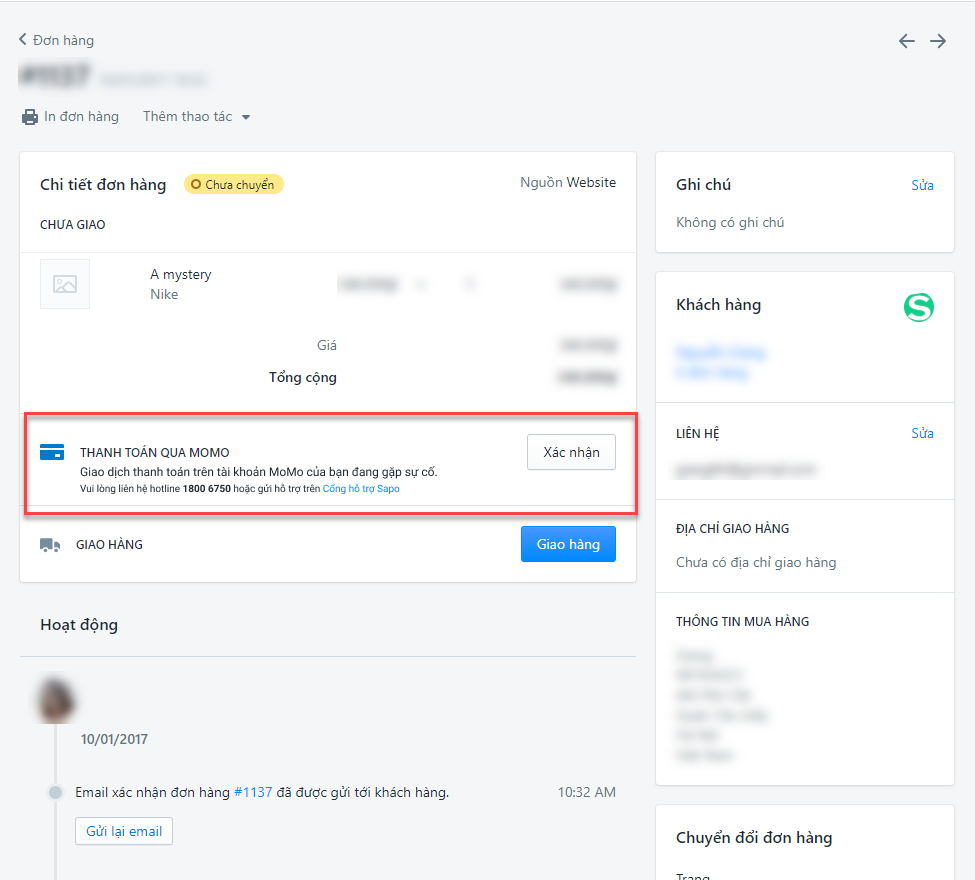The height and width of the screenshot is (880, 975).
Task: Click the back chevron before Đơn hàng
Action: pyautogui.click(x=21, y=39)
